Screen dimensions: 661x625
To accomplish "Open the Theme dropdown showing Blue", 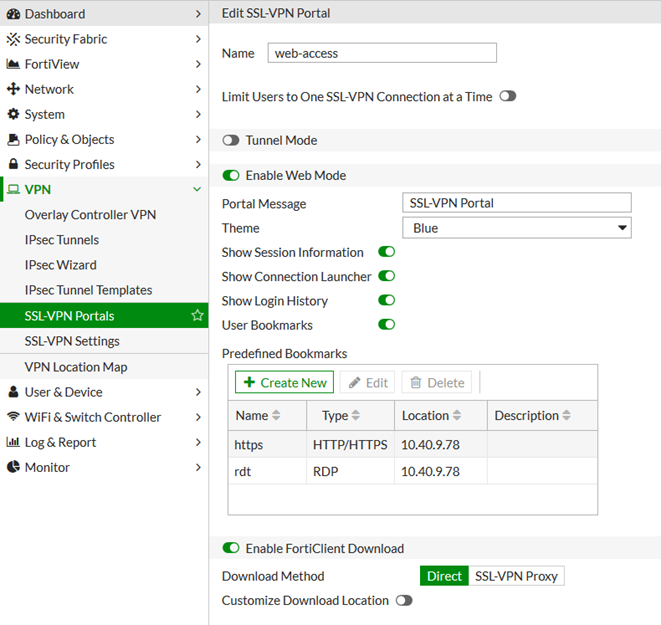I will 516,228.
